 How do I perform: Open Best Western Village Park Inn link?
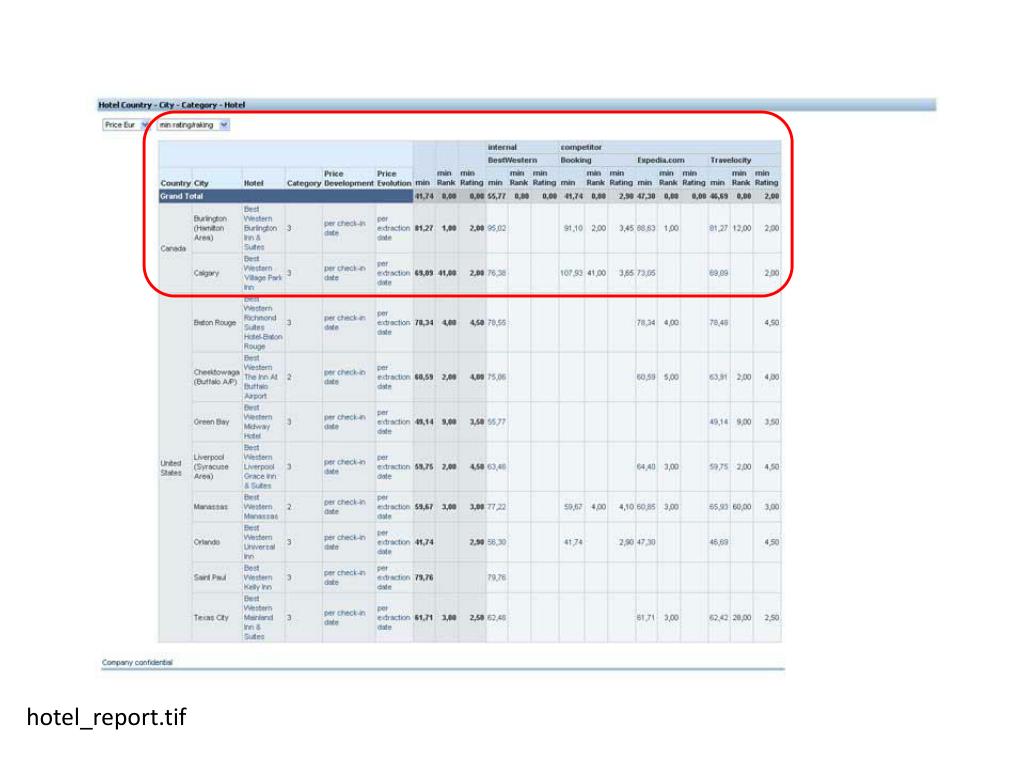[263, 273]
